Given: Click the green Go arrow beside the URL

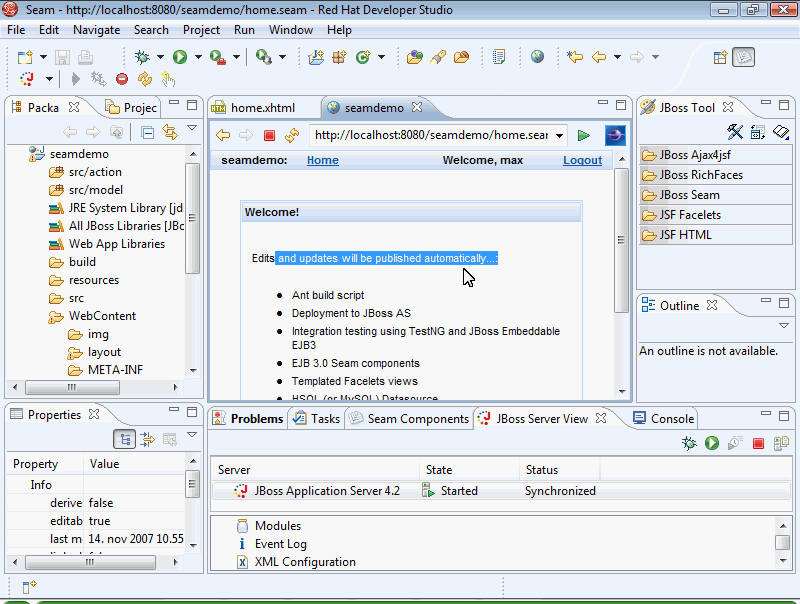Looking at the screenshot, I should [584, 135].
